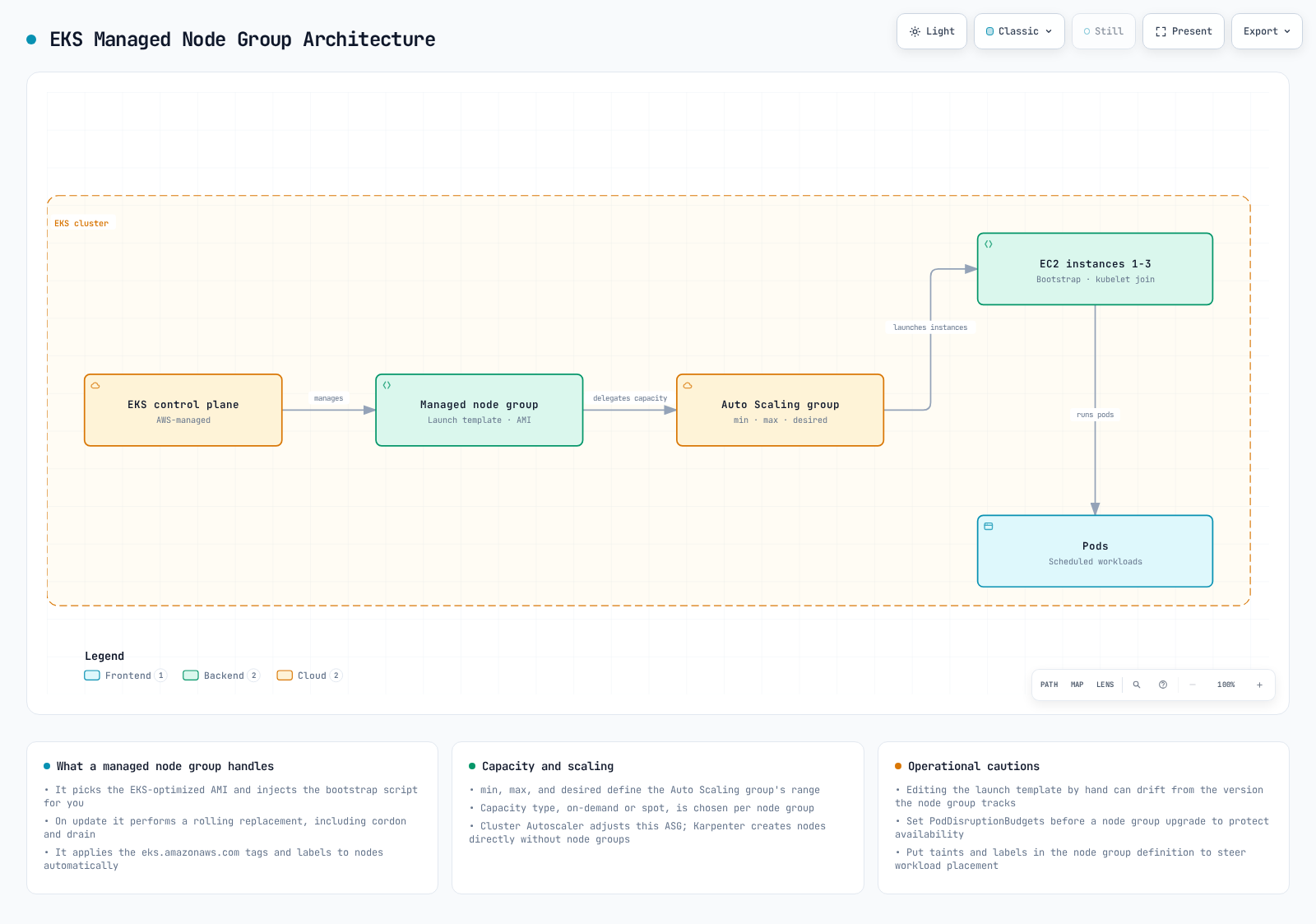Select the LENS mode tab
This screenshot has width=1316, height=924.
pyautogui.click(x=1105, y=685)
